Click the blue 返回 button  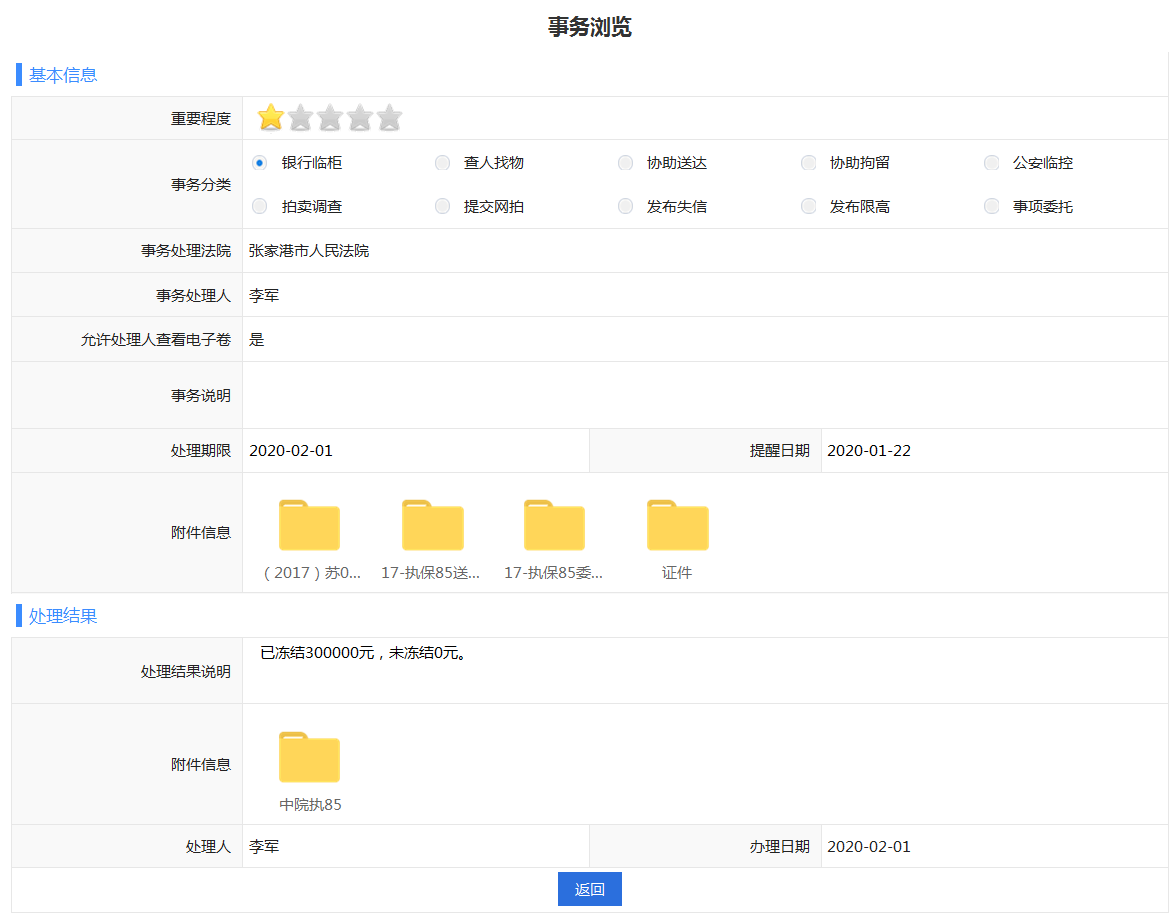589,889
